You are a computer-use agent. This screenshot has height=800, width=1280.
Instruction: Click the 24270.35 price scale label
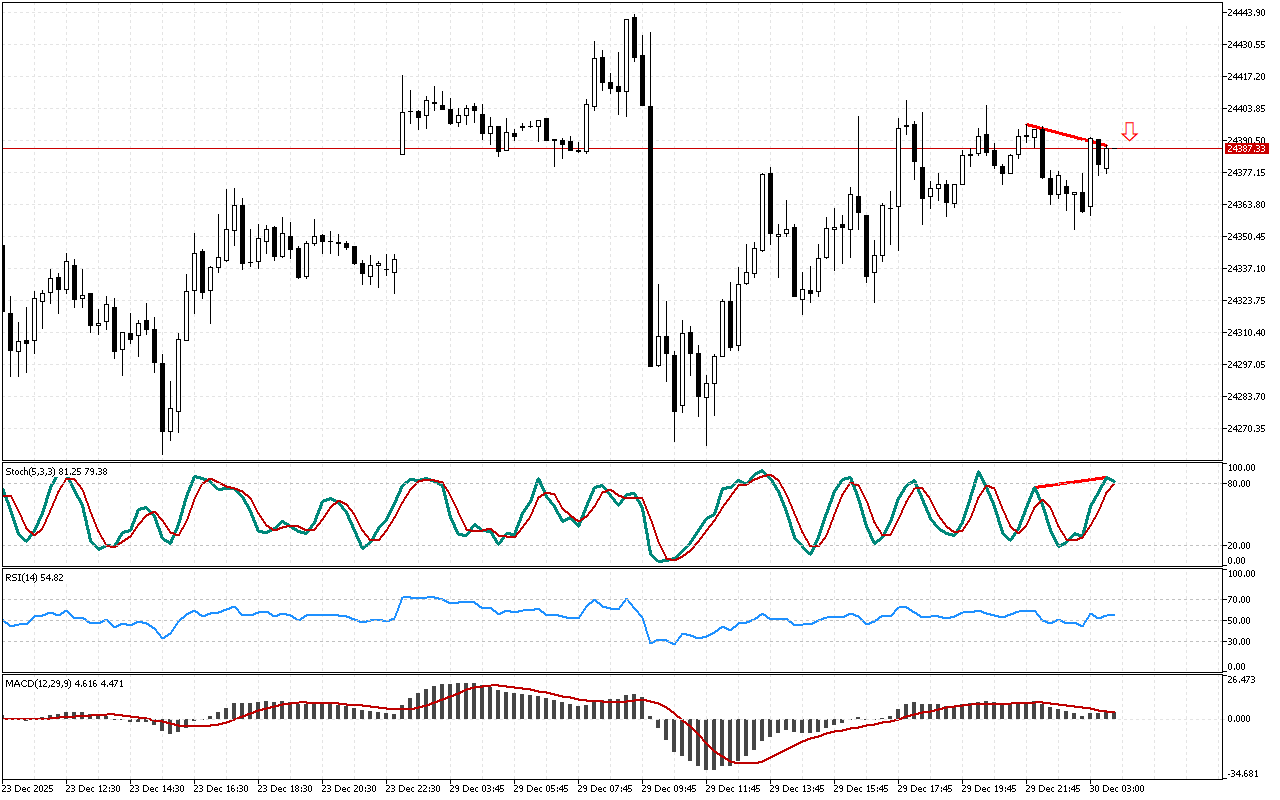1246,429
